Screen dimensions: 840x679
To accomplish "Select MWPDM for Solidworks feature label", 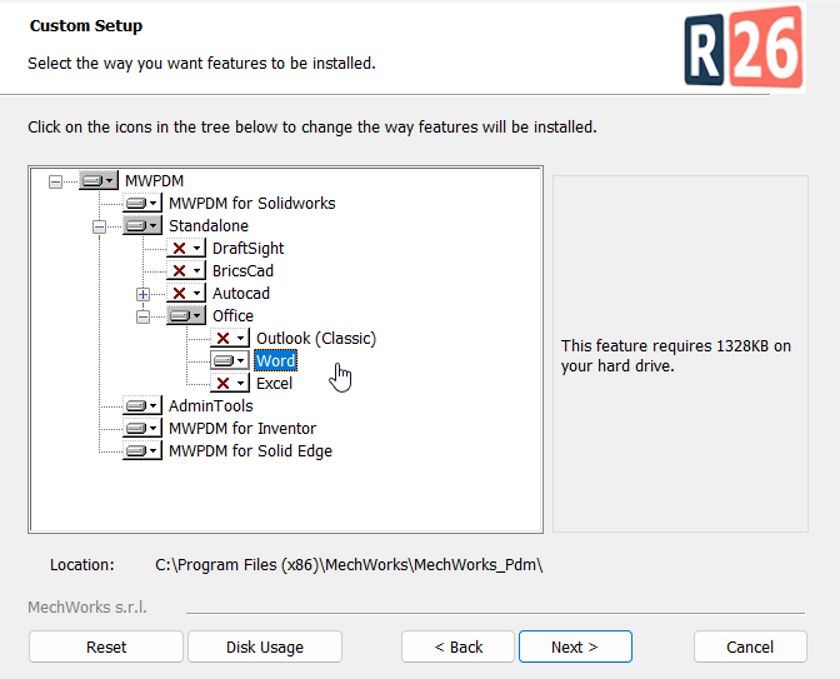I will tap(252, 203).
